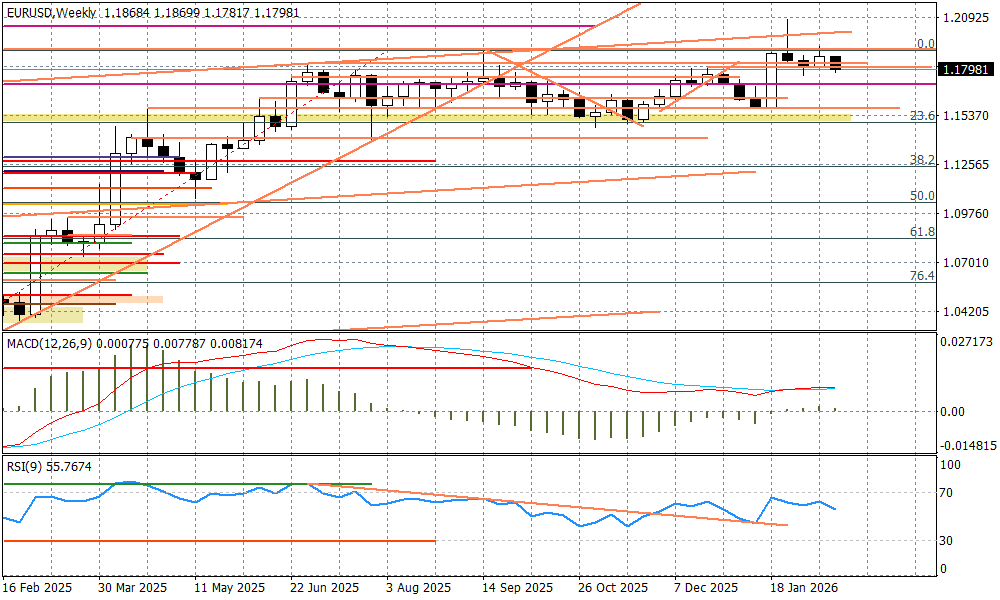This screenshot has width=1000, height=600.
Task: Click the green horizontal line in RSI panel
Action: tap(200, 484)
